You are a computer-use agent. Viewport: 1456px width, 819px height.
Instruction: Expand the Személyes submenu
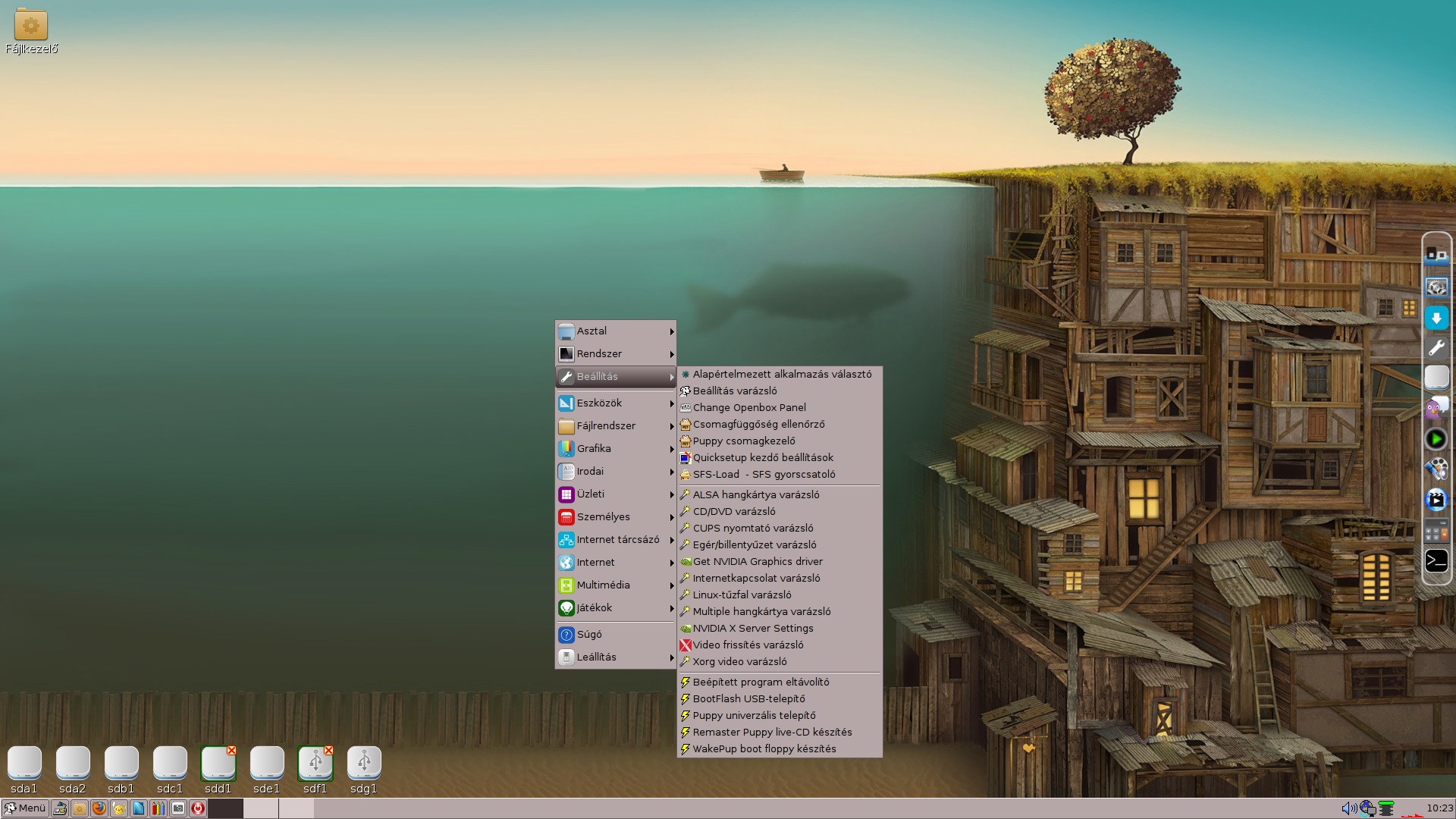pos(616,517)
